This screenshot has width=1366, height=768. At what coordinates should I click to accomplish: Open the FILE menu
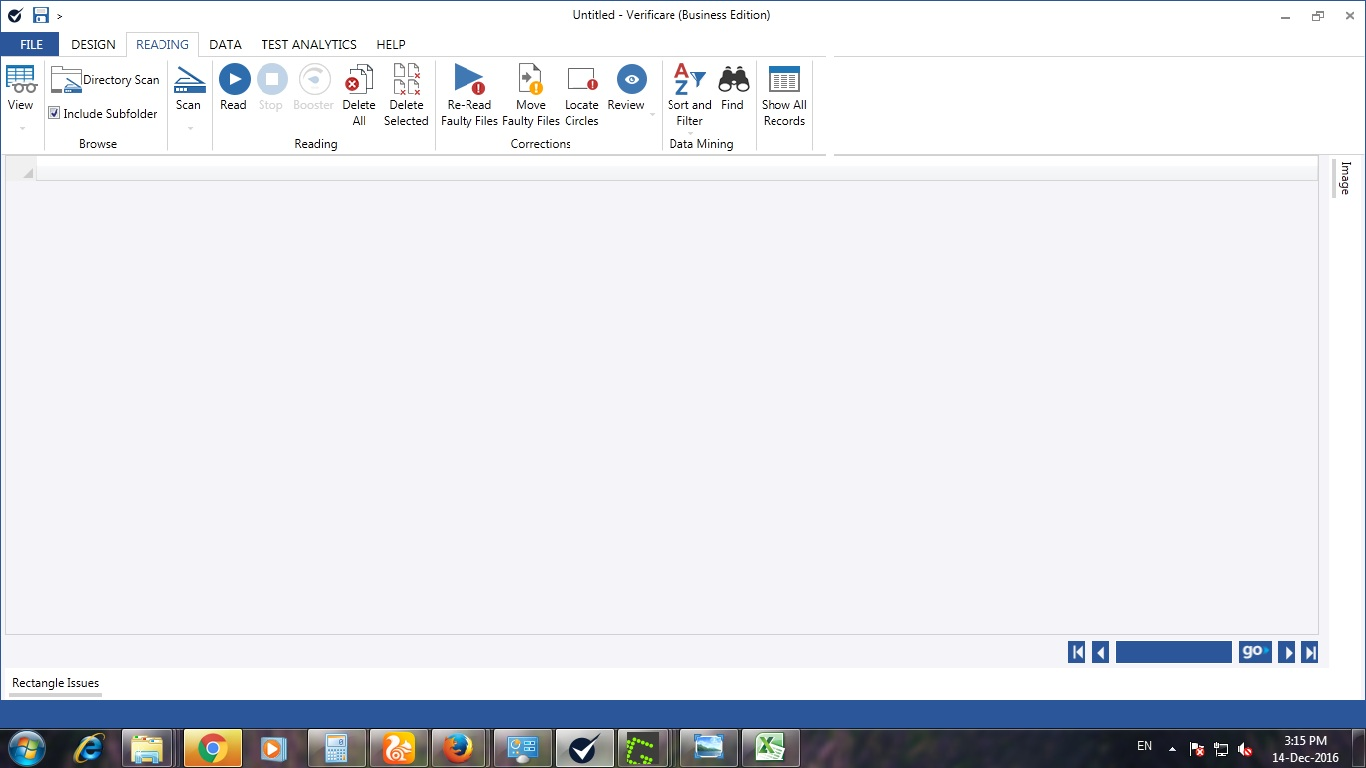[31, 45]
